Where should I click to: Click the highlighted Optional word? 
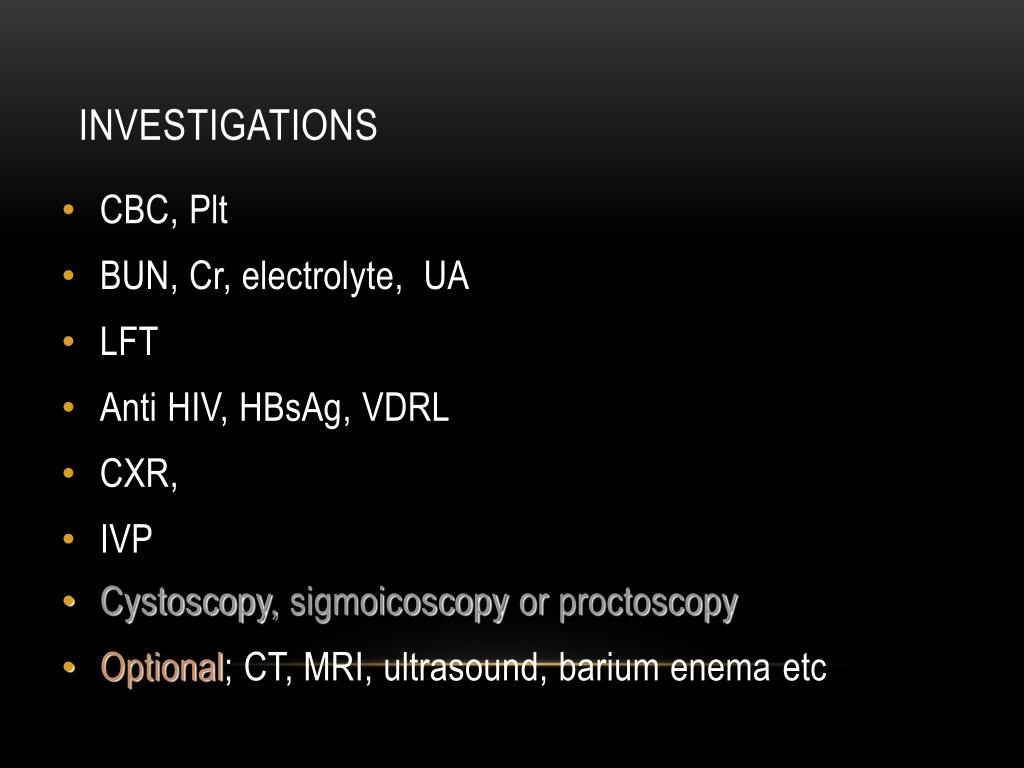tap(162, 669)
